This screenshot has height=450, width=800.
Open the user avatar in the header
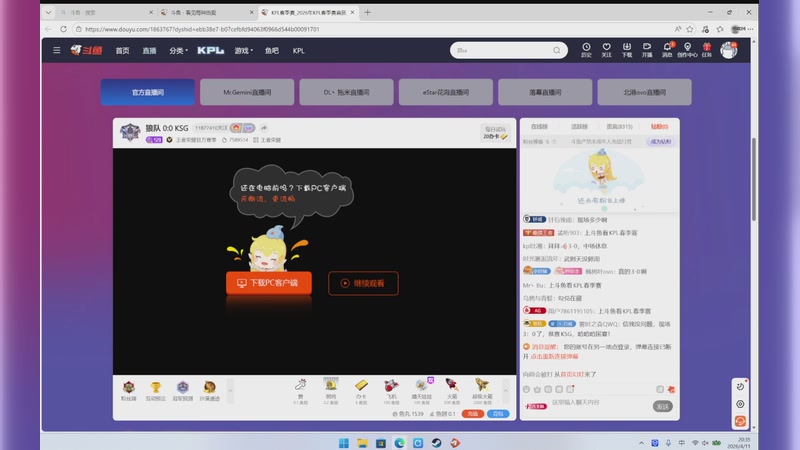click(729, 50)
